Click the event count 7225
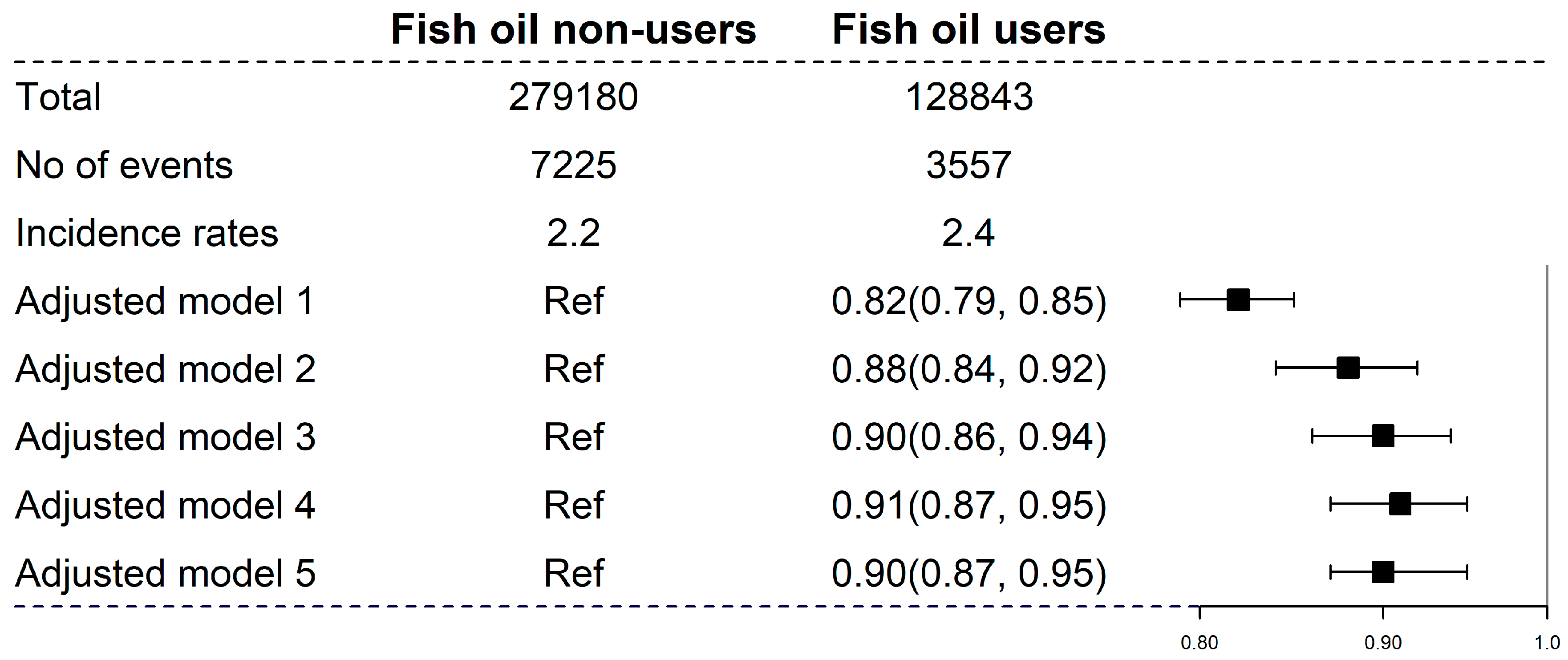The image size is (1568, 660). click(x=573, y=165)
